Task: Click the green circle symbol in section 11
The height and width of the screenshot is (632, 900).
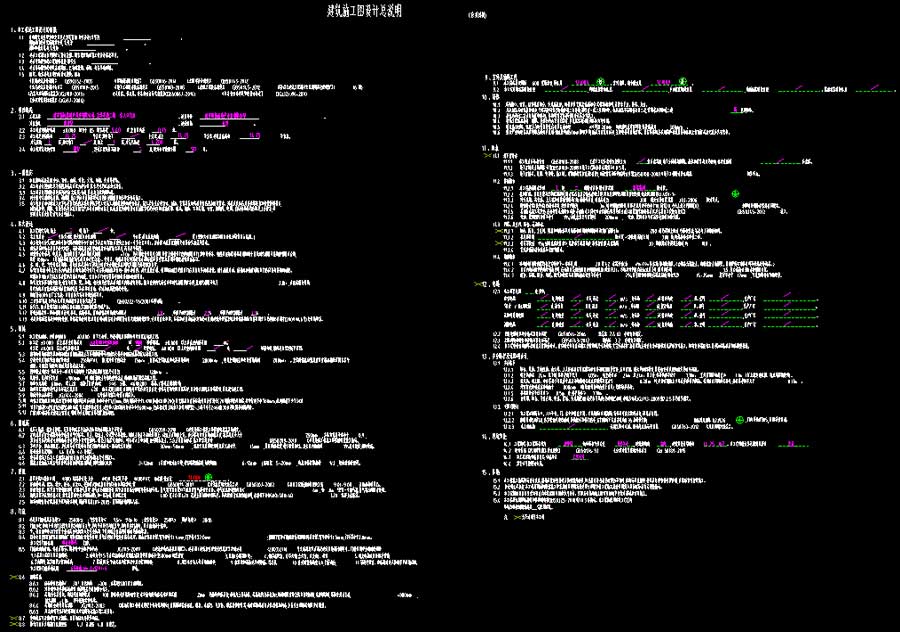Action: tap(736, 193)
